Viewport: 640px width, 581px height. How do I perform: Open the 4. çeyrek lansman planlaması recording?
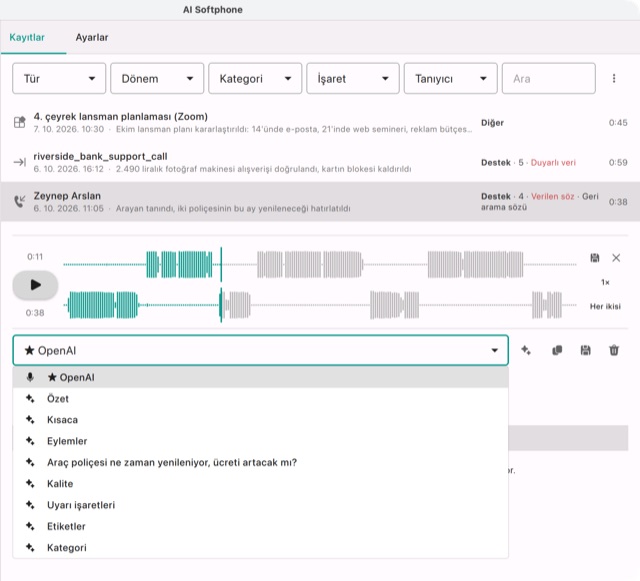tap(320, 122)
